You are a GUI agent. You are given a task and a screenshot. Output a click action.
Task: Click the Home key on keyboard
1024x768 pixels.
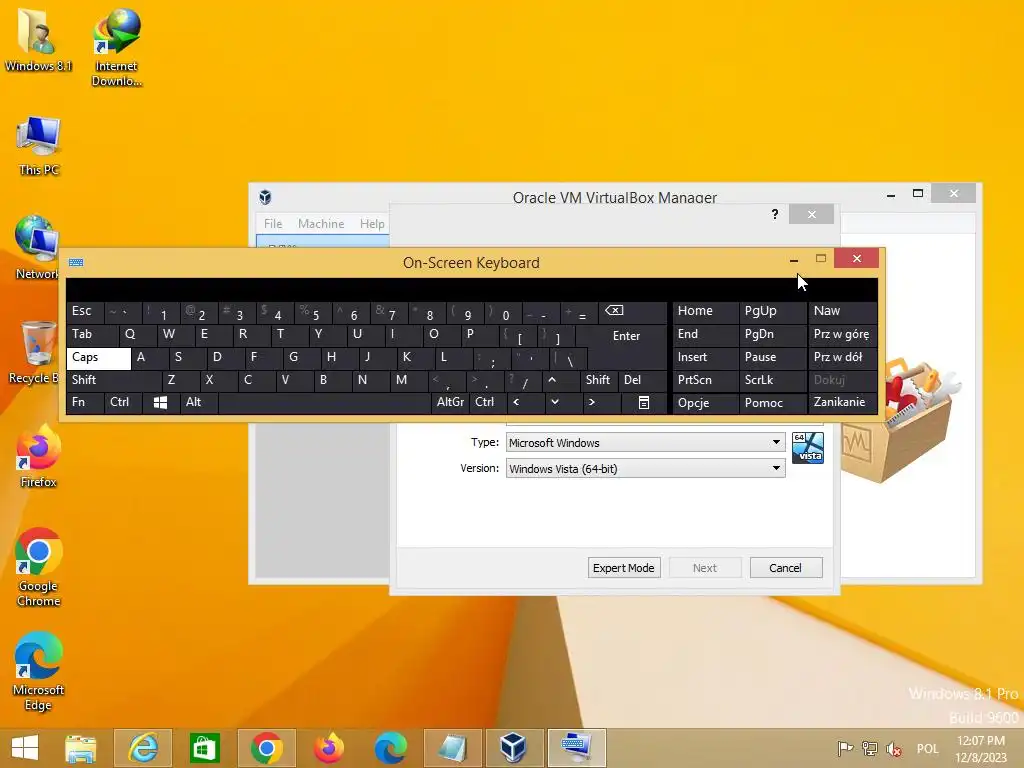pyautogui.click(x=705, y=312)
